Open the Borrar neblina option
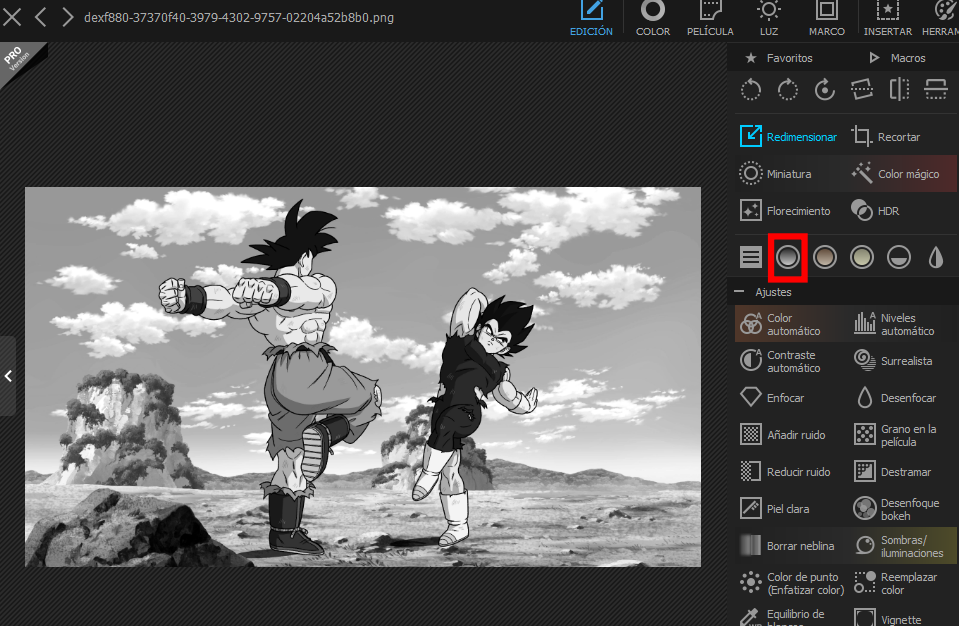Image resolution: width=959 pixels, height=626 pixels. [x=789, y=546]
